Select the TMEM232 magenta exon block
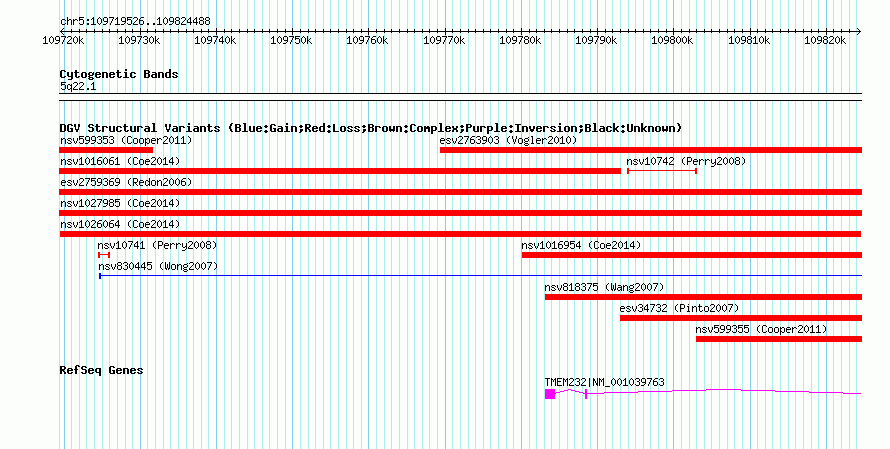890x449 pixels. point(550,394)
